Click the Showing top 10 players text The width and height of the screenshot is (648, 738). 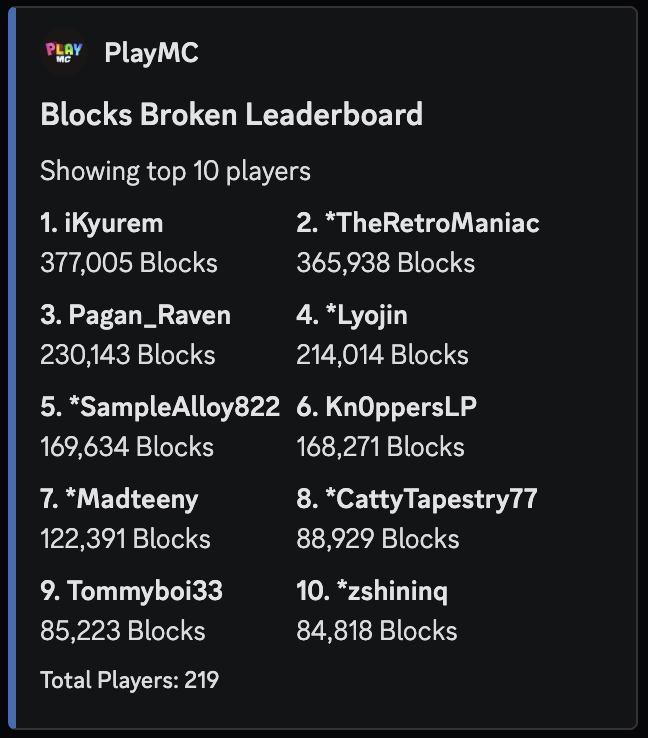175,171
